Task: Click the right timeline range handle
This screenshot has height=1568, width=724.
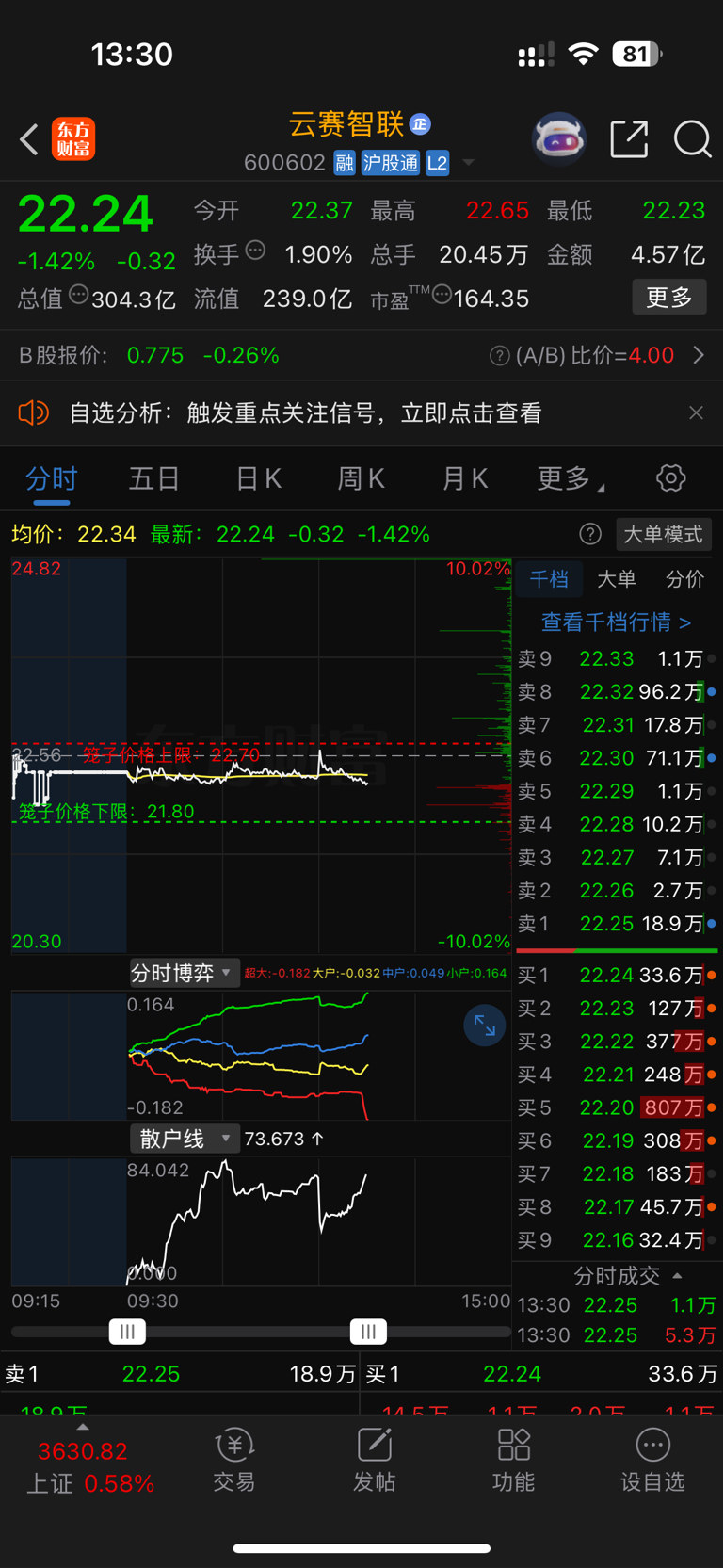Action: [368, 1332]
